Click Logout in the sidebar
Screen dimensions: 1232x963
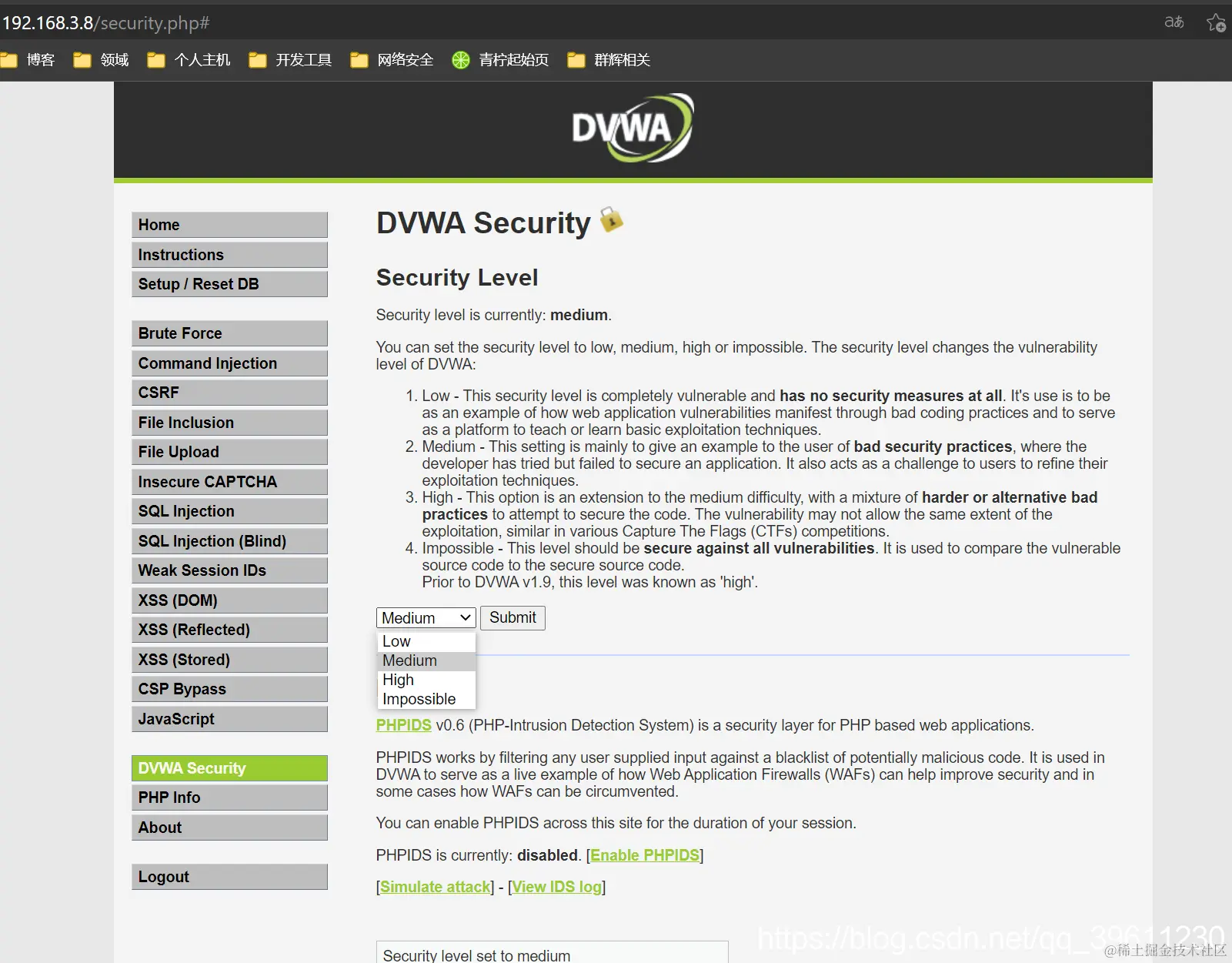pyautogui.click(x=229, y=877)
